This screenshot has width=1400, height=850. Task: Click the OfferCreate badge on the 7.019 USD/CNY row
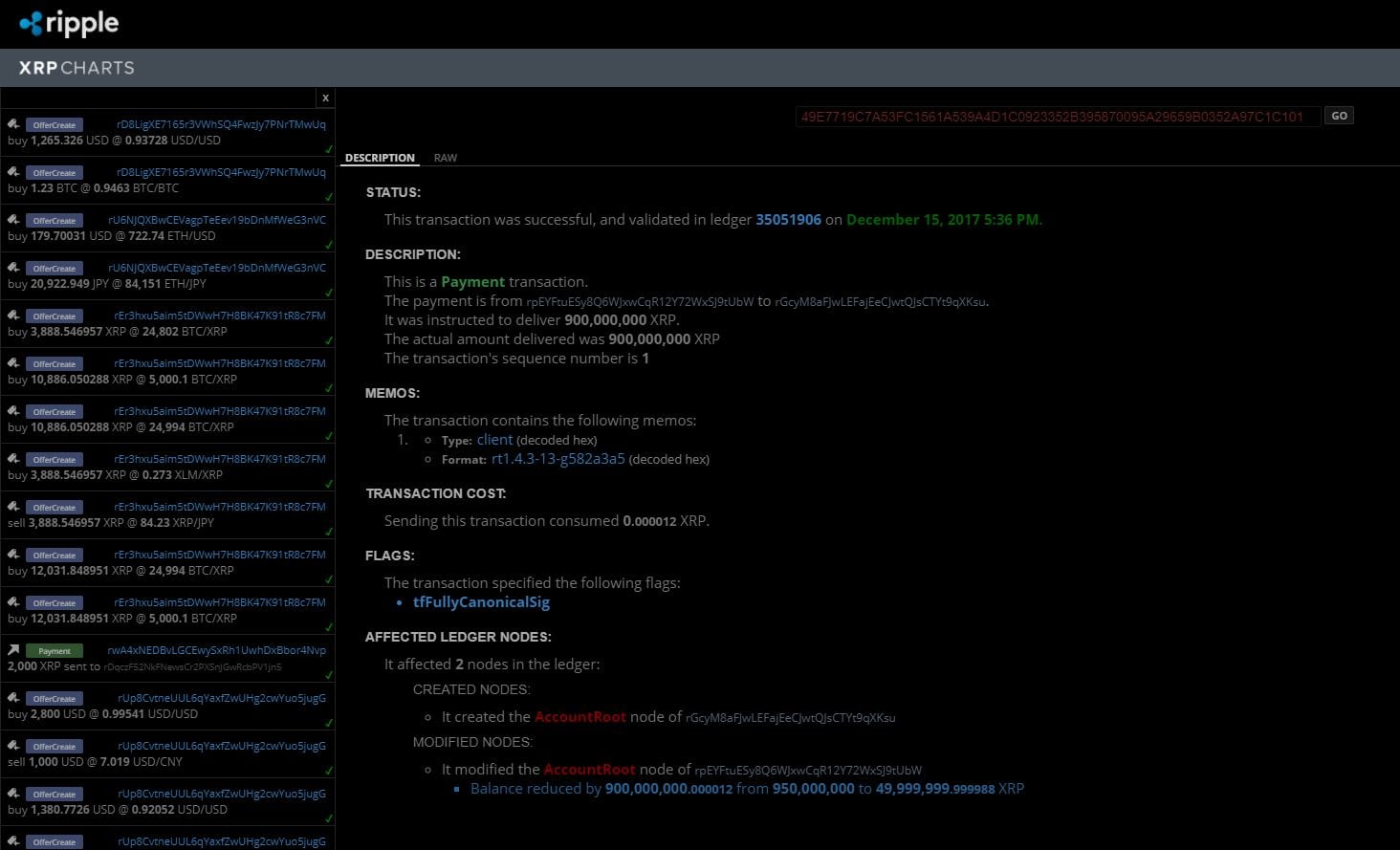click(55, 747)
